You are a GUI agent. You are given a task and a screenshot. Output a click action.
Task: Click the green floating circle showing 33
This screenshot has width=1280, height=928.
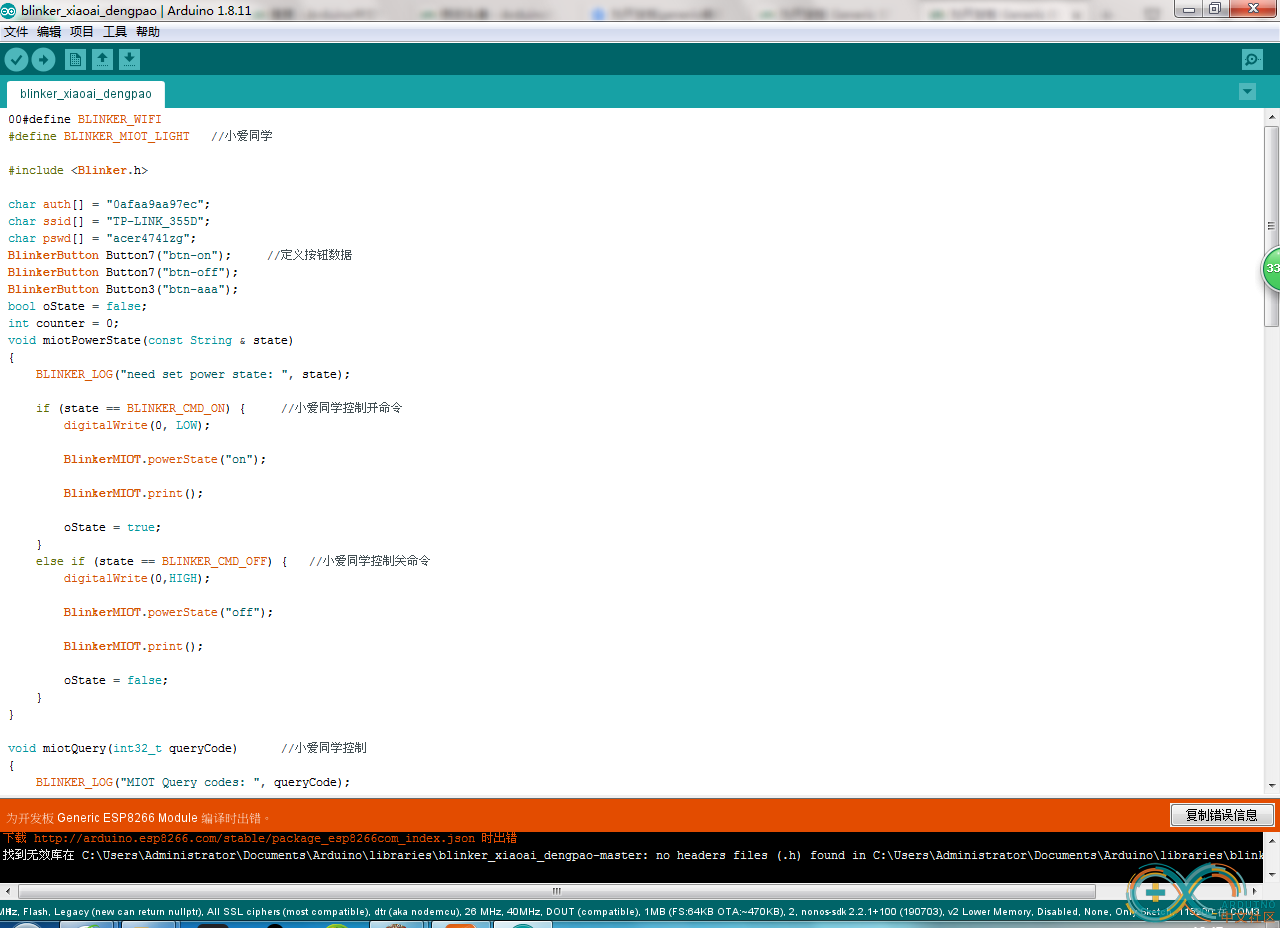pos(1271,268)
